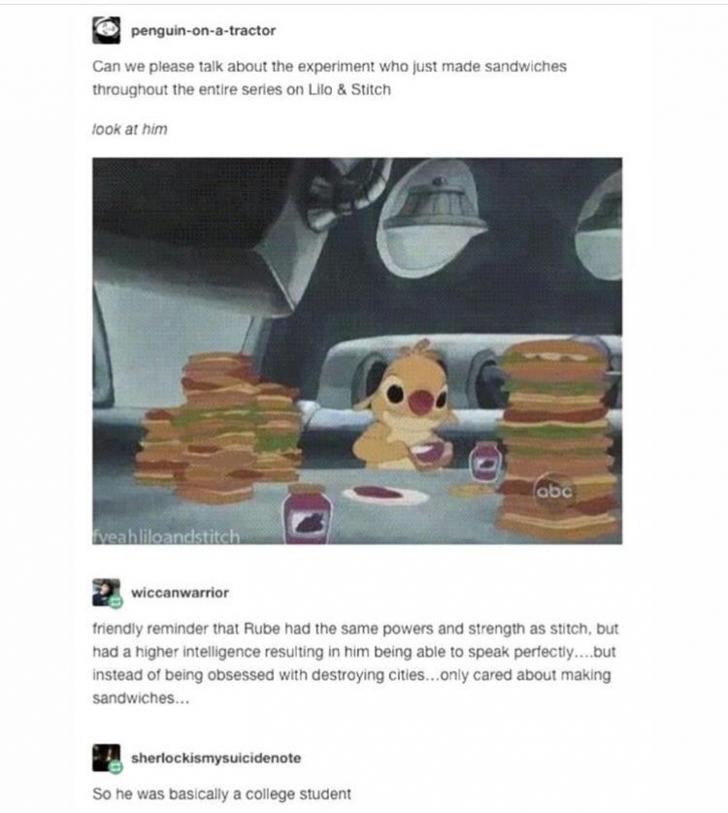This screenshot has height=813, width=728.
Task: Click the fyeahliloandstitch watermark text
Action: [166, 536]
